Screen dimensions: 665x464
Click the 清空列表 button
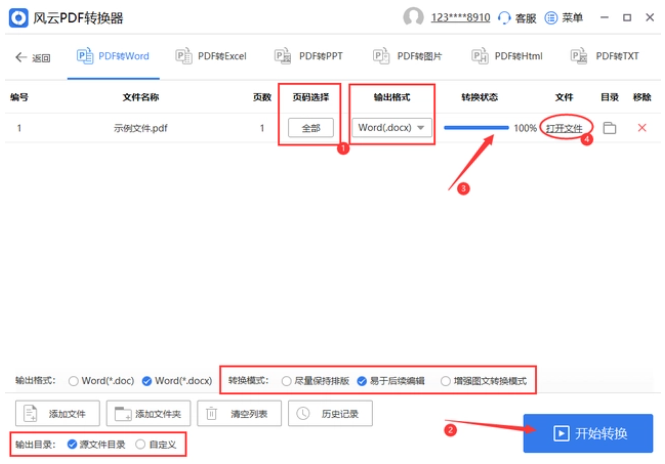pos(239,414)
